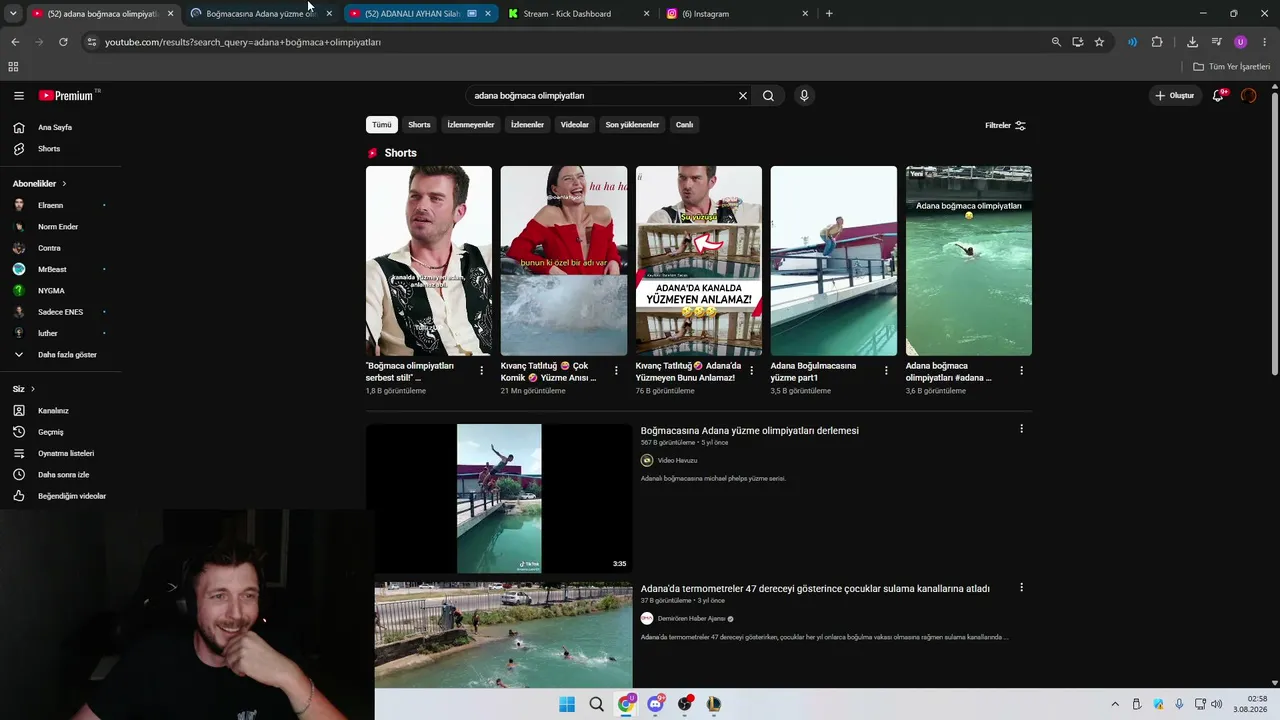The height and width of the screenshot is (720, 1280).
Task: Open Tüm Yer İşaretleri bookmarks folder
Action: [x=1232, y=67]
